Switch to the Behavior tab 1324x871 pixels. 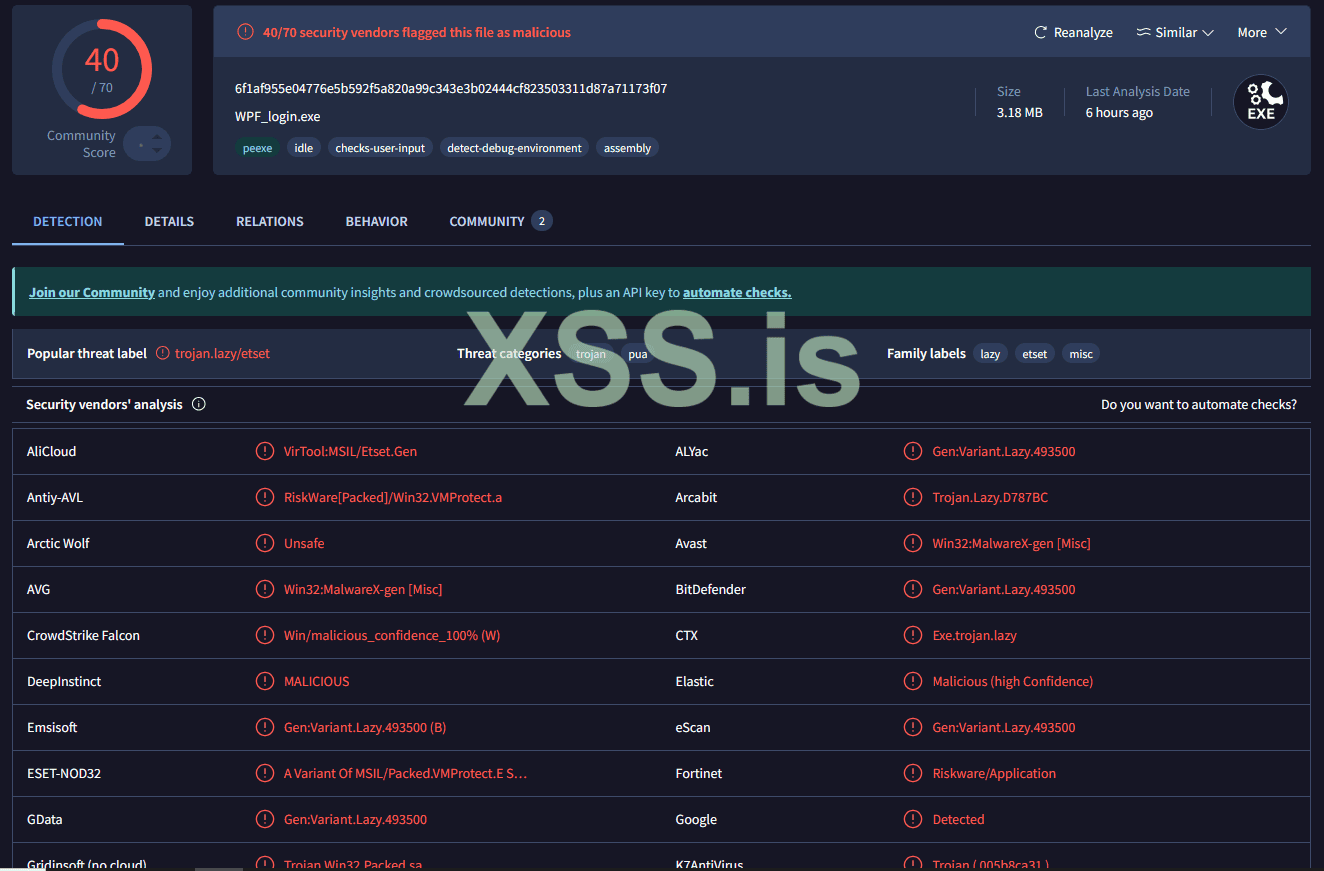tap(376, 221)
